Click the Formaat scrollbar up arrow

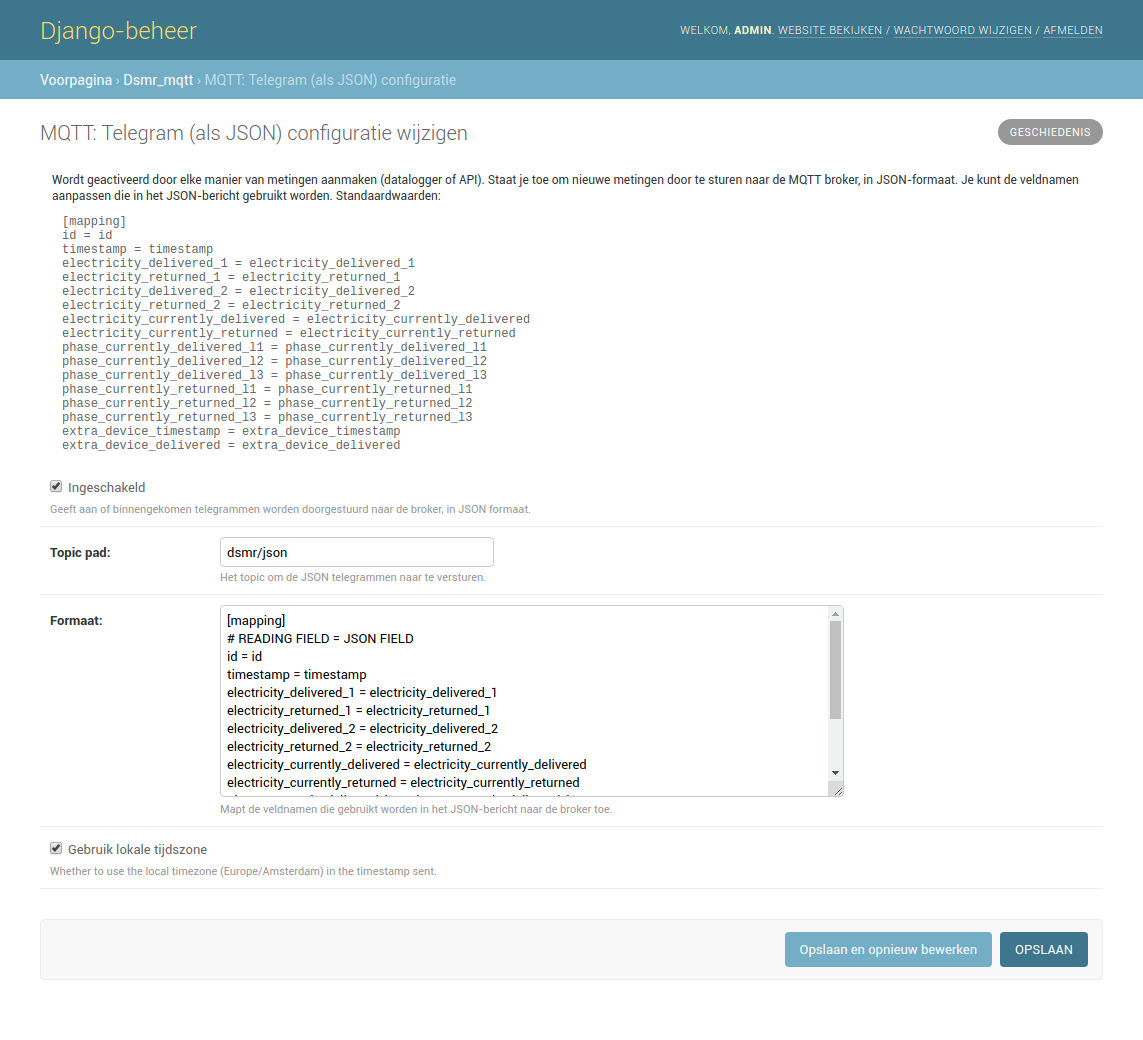coord(835,614)
